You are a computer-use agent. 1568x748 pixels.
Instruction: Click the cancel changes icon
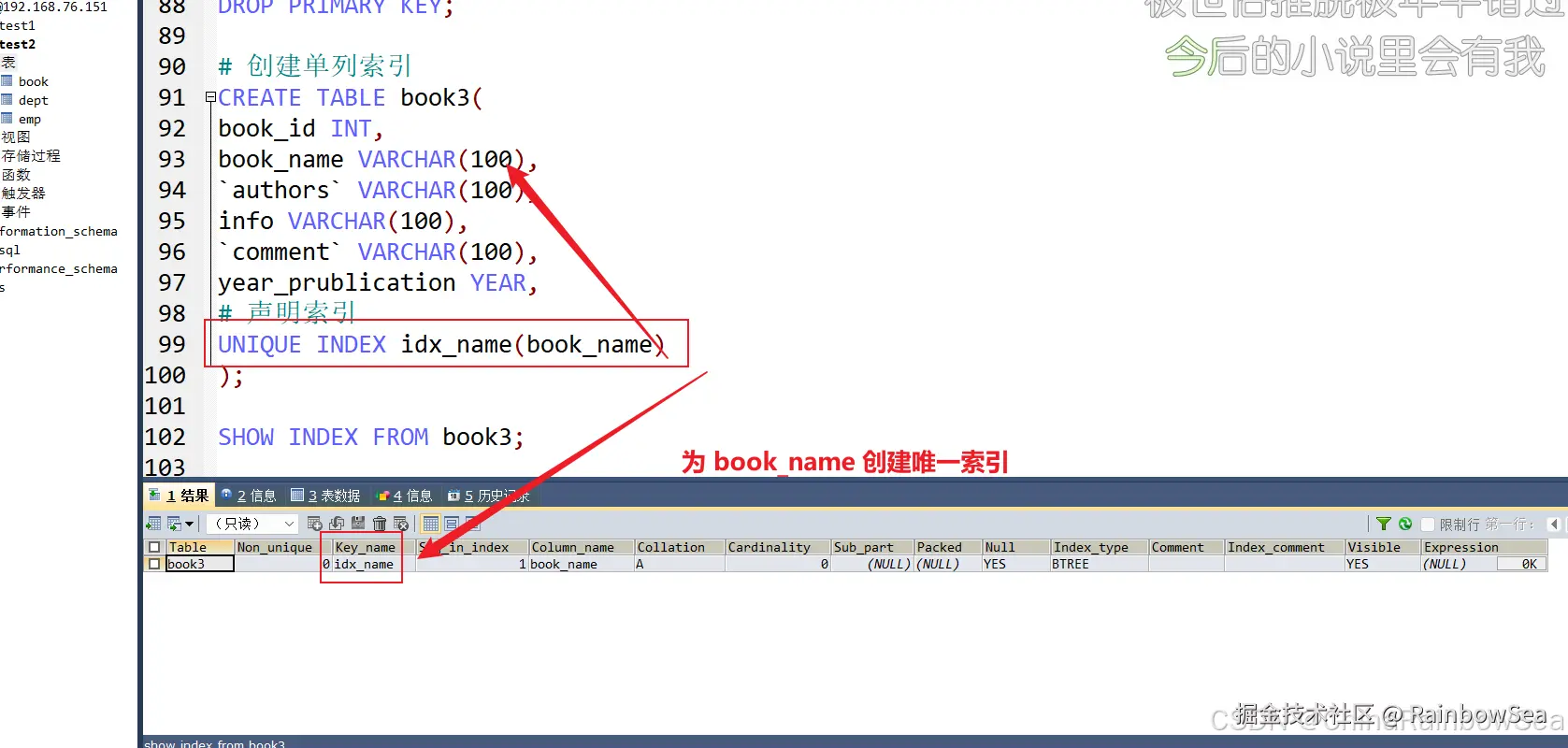tap(401, 524)
